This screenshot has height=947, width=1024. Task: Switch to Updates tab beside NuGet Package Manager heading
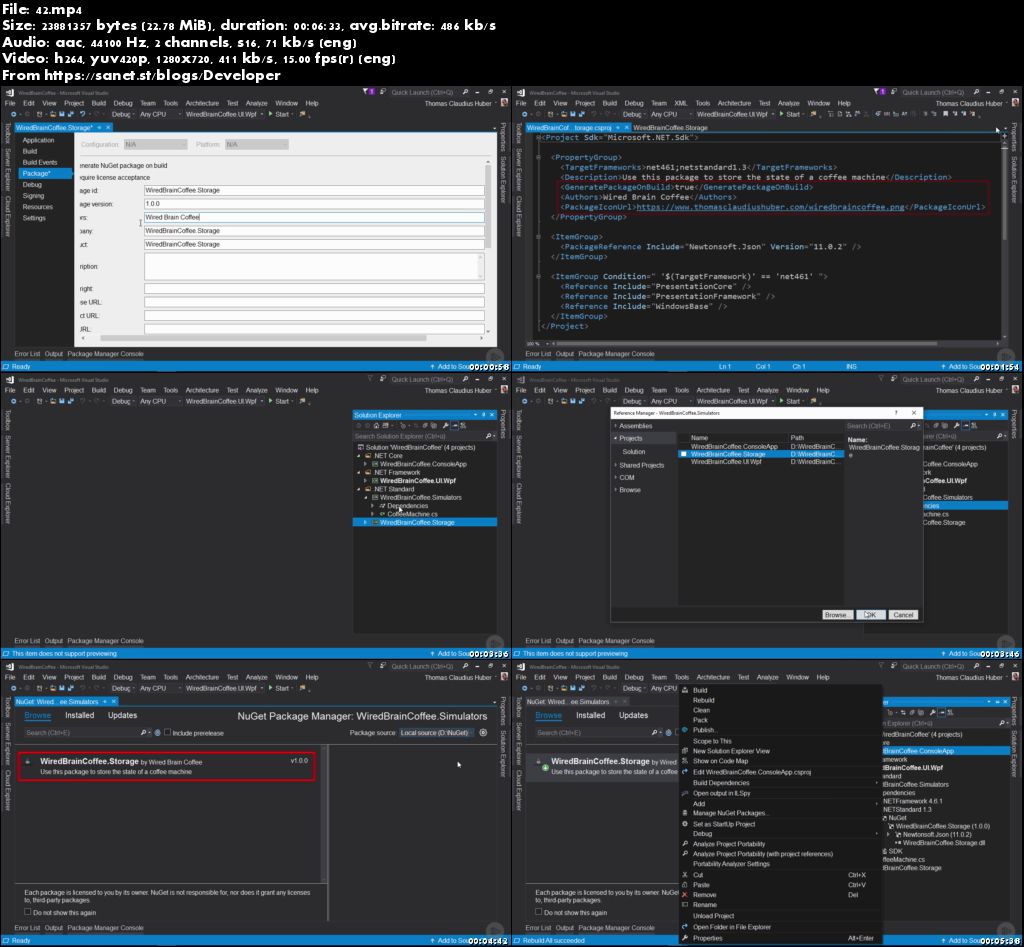point(122,715)
